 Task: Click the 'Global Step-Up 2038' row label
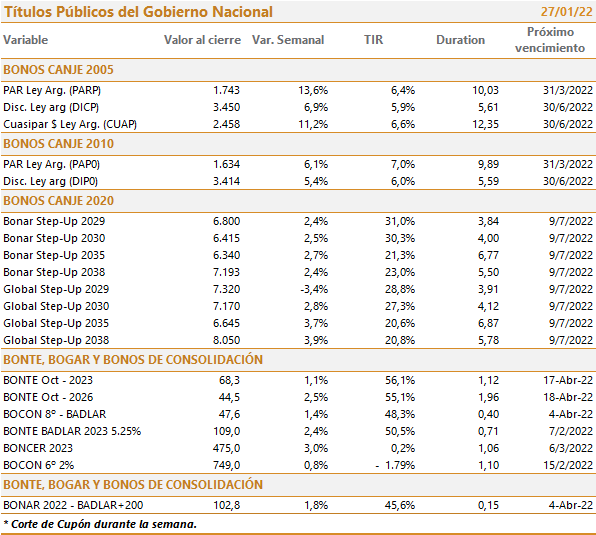[56, 340]
